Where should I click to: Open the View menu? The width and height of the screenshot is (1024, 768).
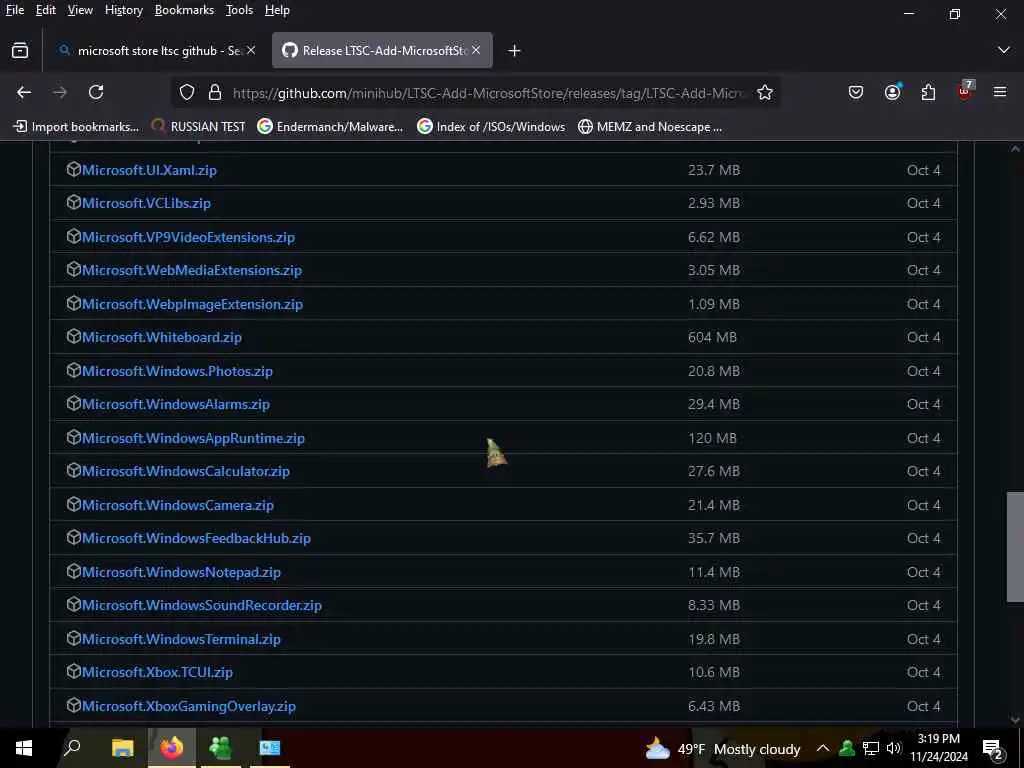[80, 10]
